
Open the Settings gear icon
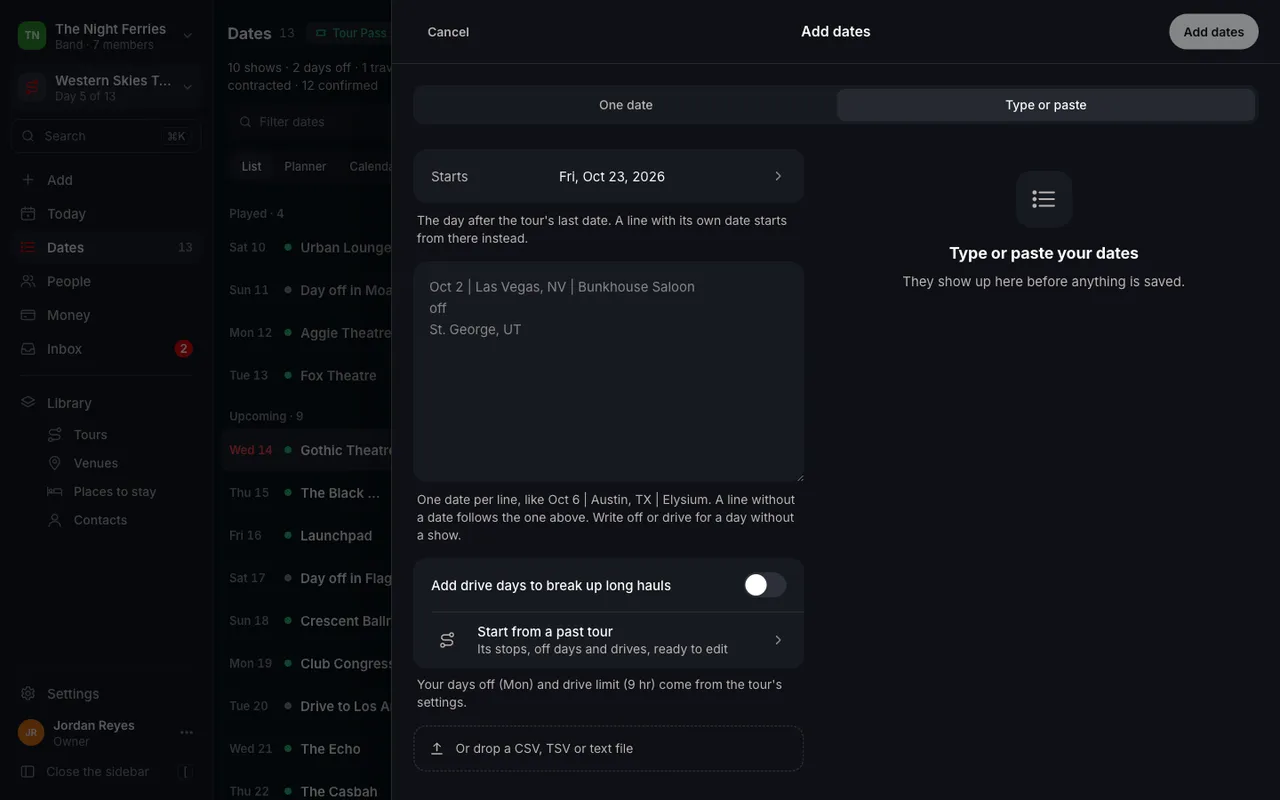28,694
